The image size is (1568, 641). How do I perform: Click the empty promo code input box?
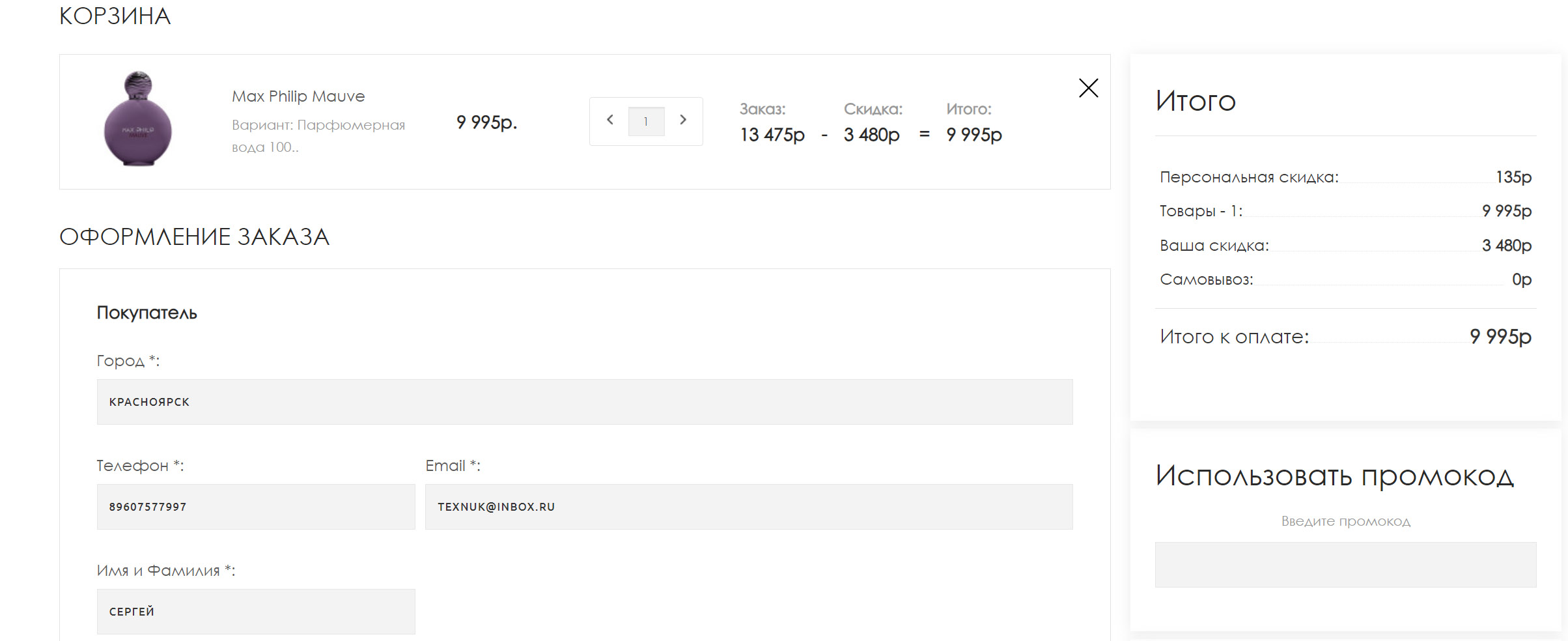point(1345,565)
